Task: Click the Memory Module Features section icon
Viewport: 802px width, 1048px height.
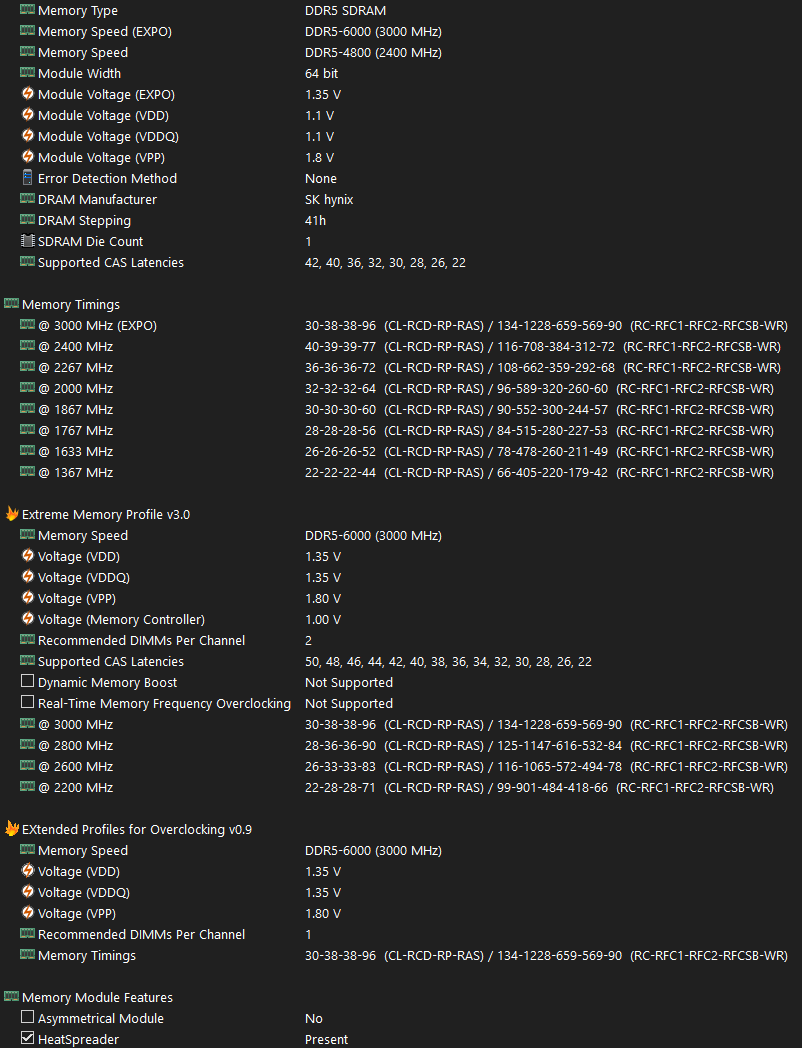Action: tap(11, 997)
